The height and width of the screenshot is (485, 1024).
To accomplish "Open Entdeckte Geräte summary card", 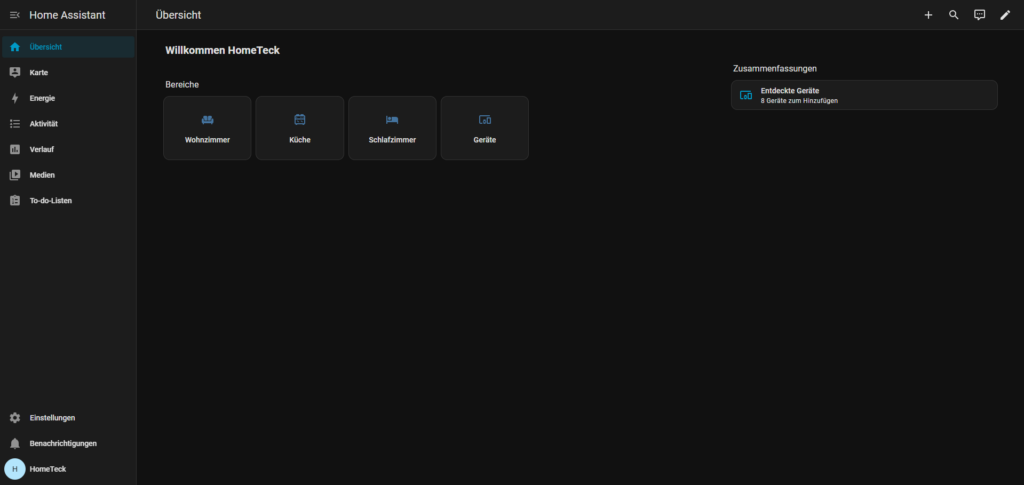I will (864, 95).
